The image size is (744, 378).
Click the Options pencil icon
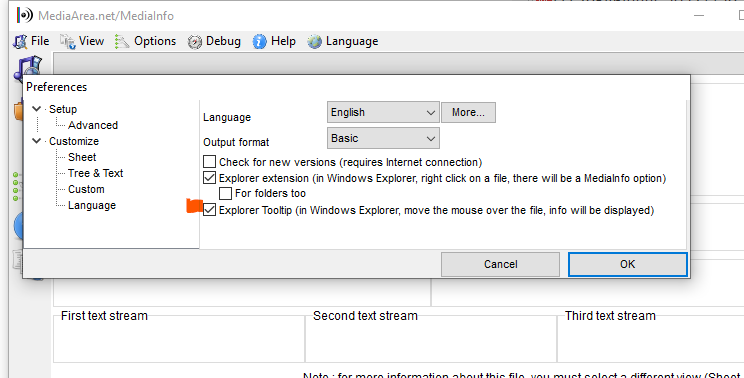122,42
